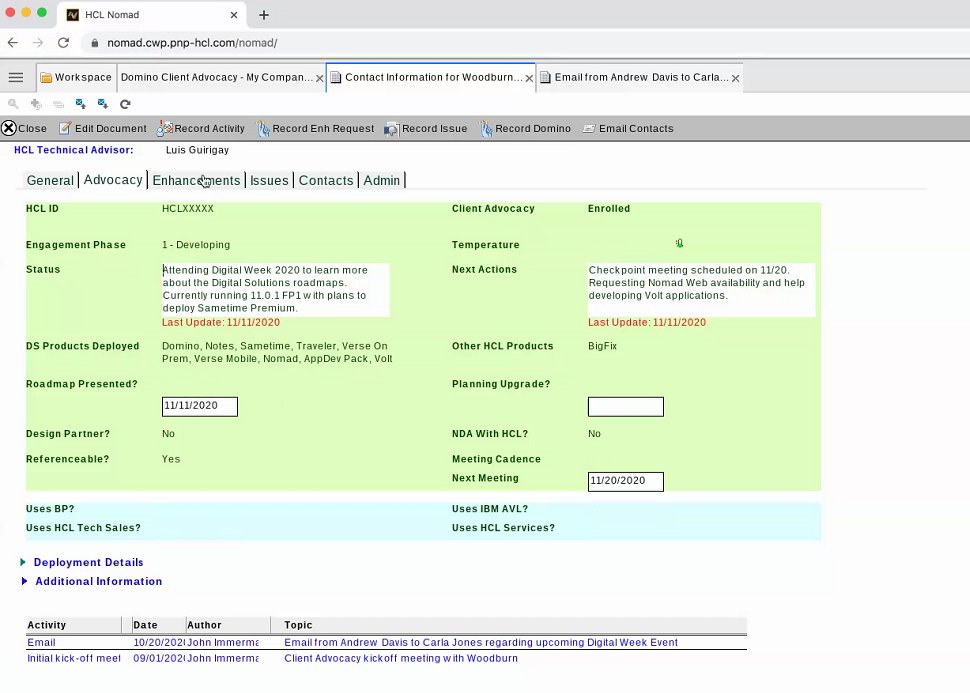Click the Record Activity button label
970x693 pixels.
(x=210, y=129)
